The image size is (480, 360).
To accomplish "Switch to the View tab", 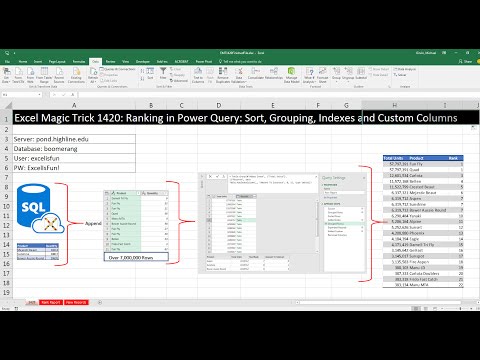I will [125, 62].
